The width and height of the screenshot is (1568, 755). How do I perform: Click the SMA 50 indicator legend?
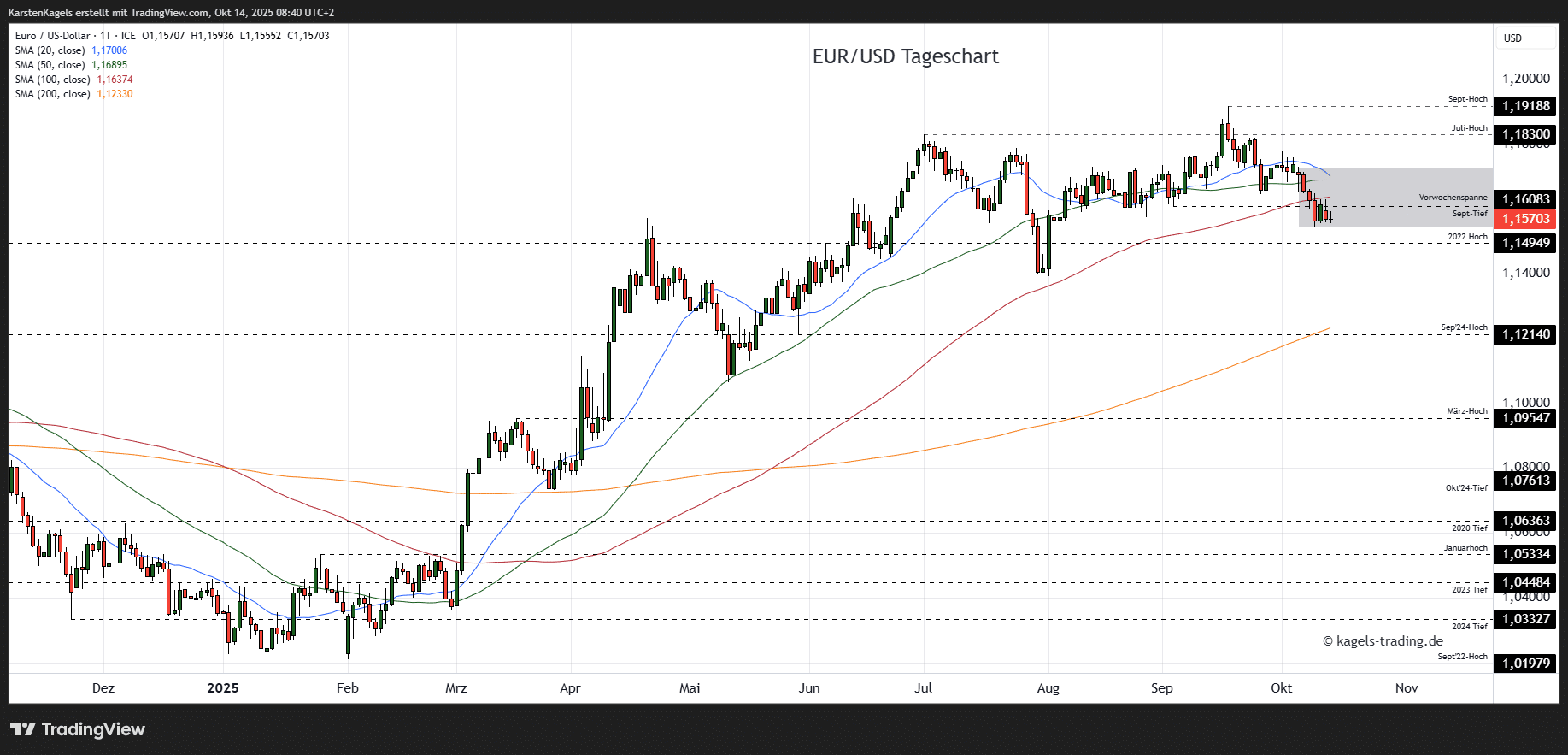pos(50,65)
